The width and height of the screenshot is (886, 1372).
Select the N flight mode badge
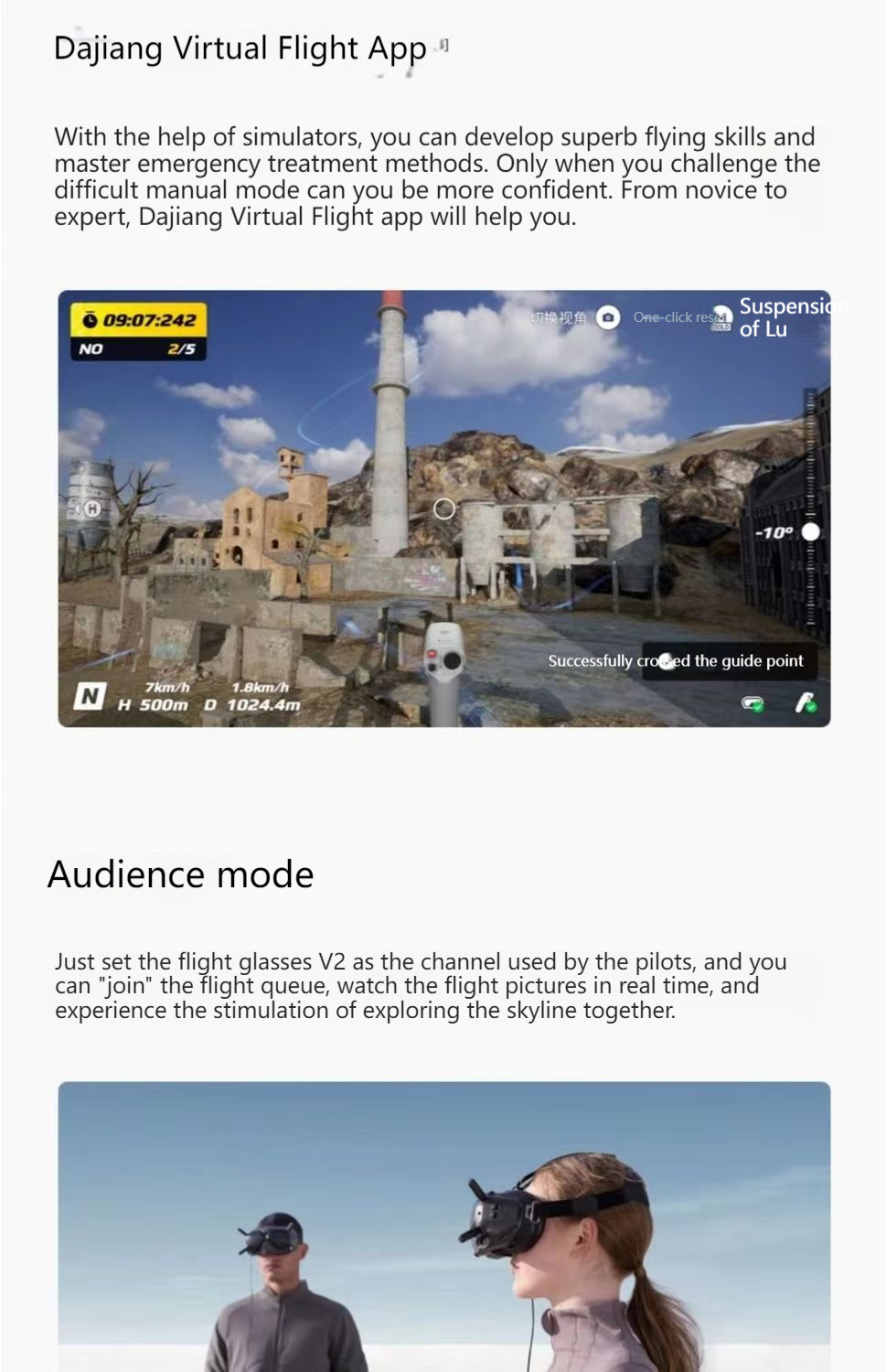(x=90, y=697)
